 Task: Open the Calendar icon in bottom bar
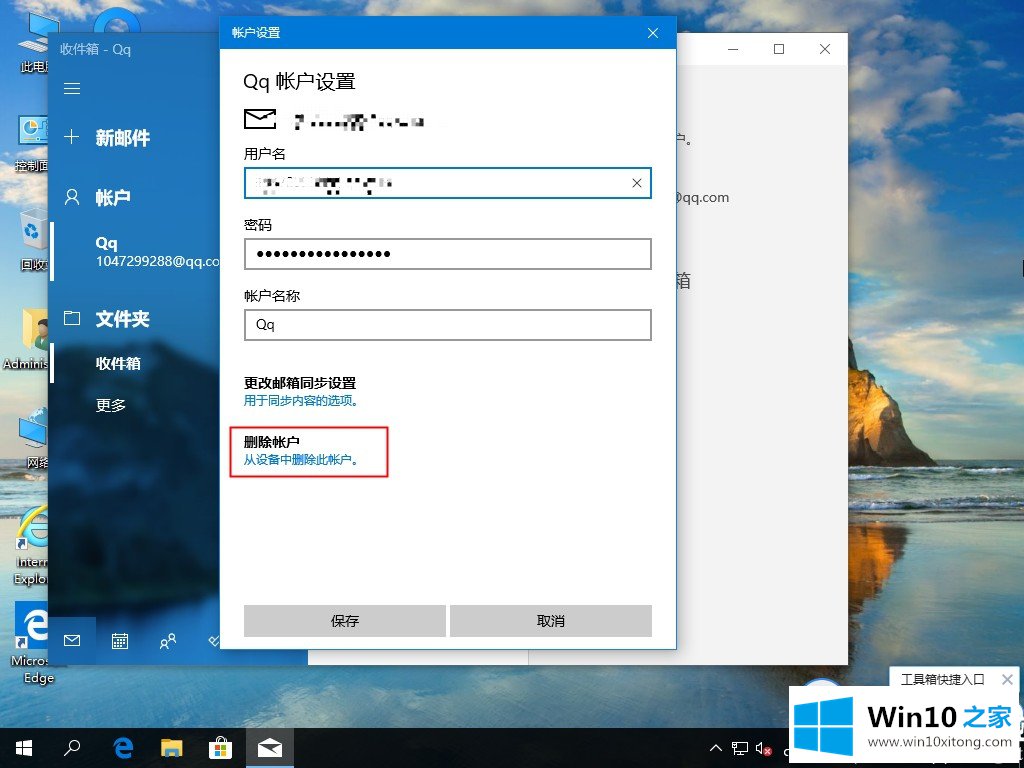(x=120, y=641)
